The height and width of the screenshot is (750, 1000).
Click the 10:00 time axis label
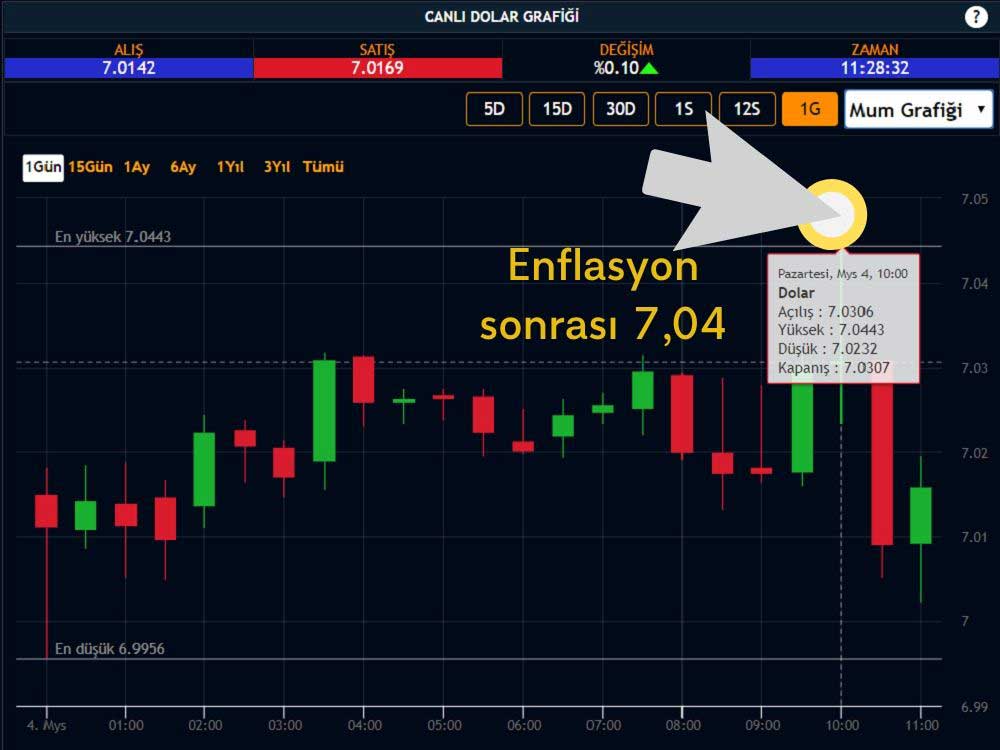click(x=842, y=725)
